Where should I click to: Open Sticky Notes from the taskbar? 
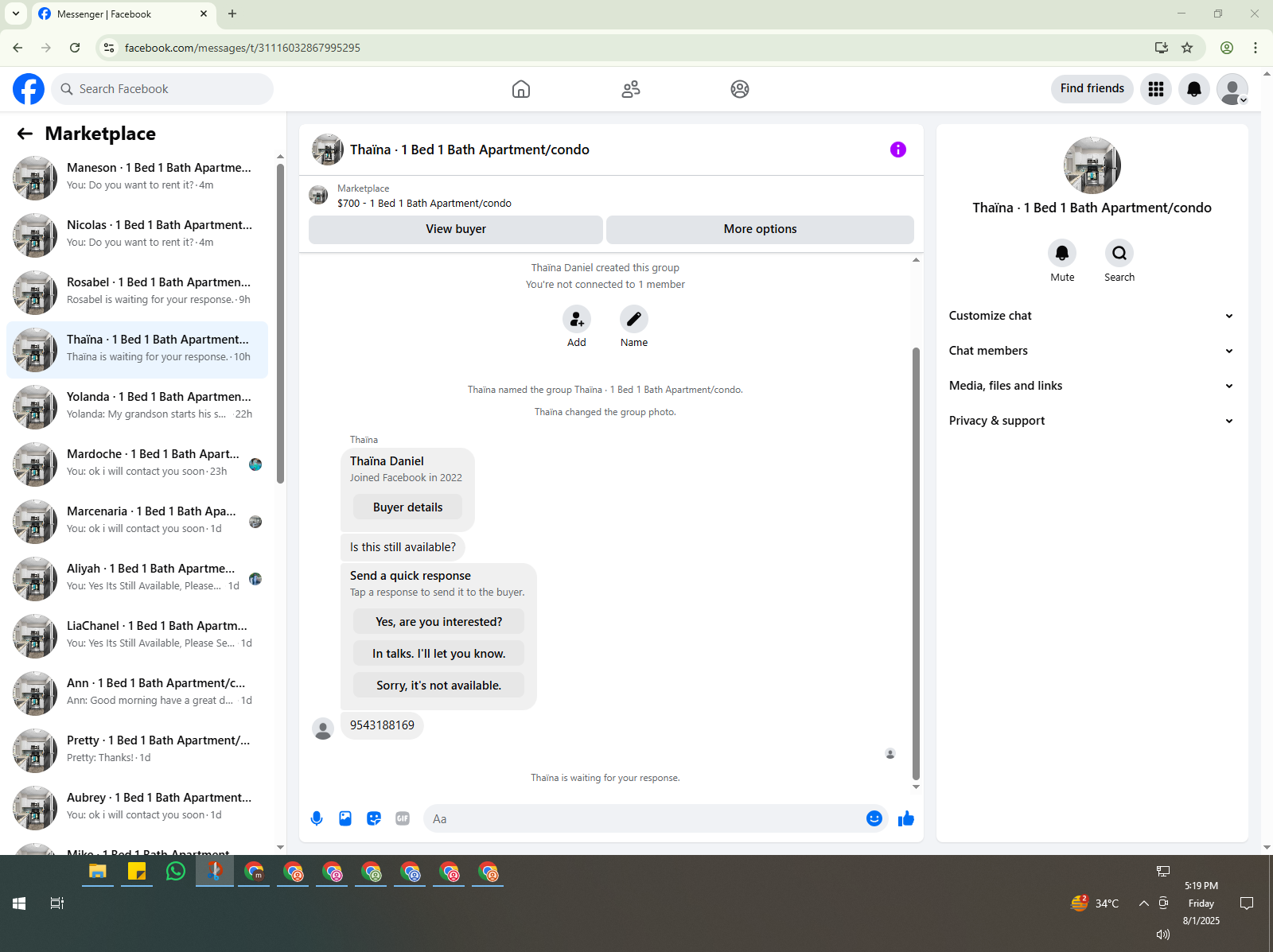(137, 872)
